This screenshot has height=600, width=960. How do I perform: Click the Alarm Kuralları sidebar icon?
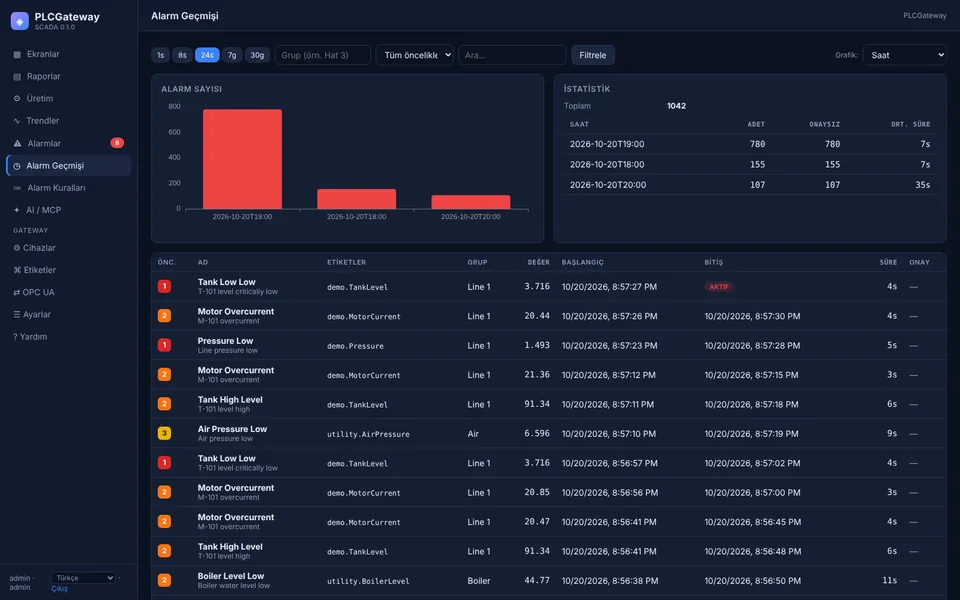pos(17,188)
